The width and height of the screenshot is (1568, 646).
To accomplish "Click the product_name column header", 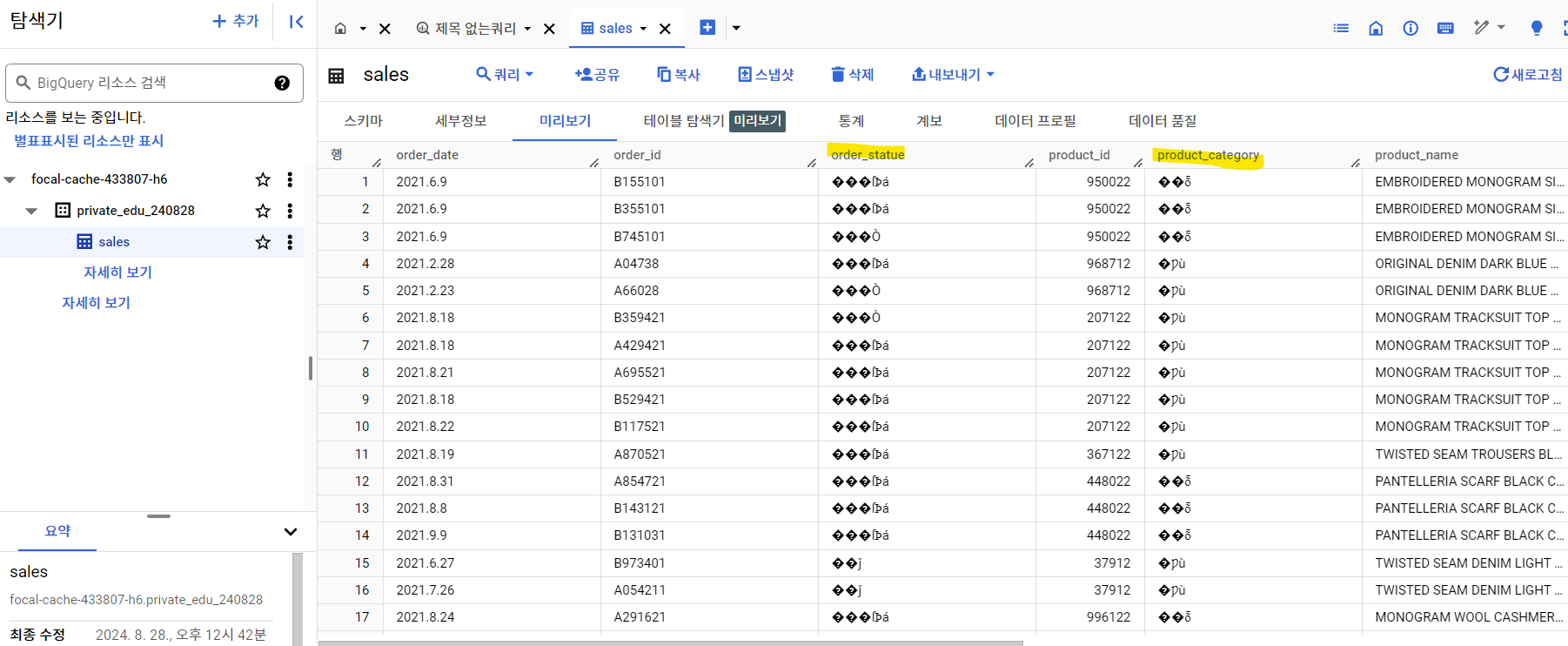I will (x=1417, y=155).
